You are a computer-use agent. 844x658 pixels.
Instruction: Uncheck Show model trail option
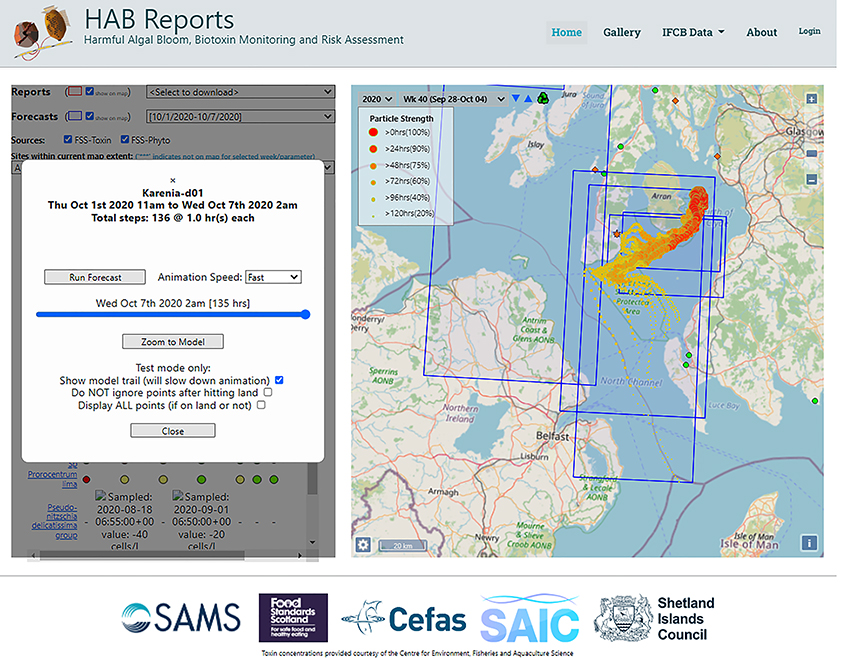tap(278, 379)
